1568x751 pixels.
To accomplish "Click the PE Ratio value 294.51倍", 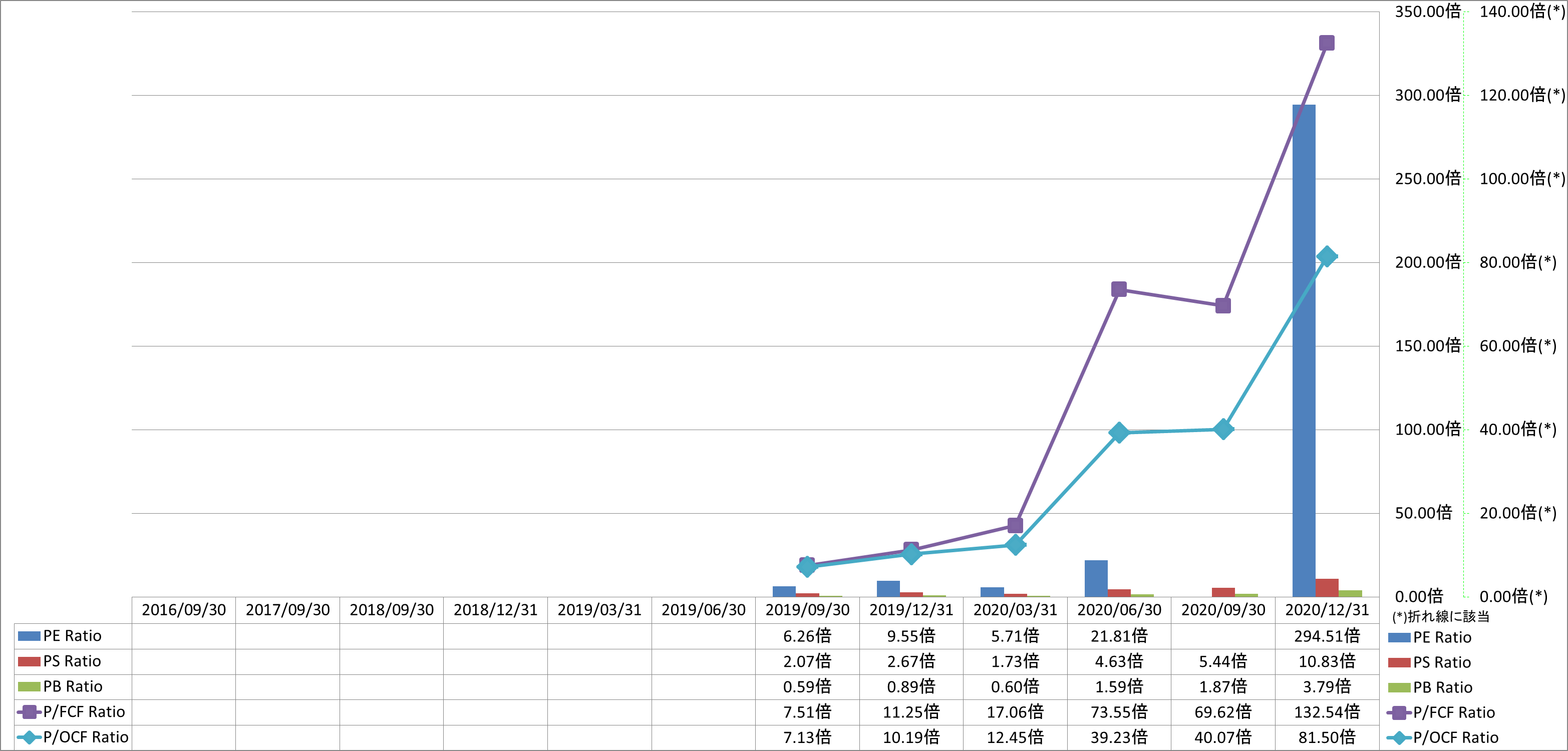I will pyautogui.click(x=1327, y=636).
